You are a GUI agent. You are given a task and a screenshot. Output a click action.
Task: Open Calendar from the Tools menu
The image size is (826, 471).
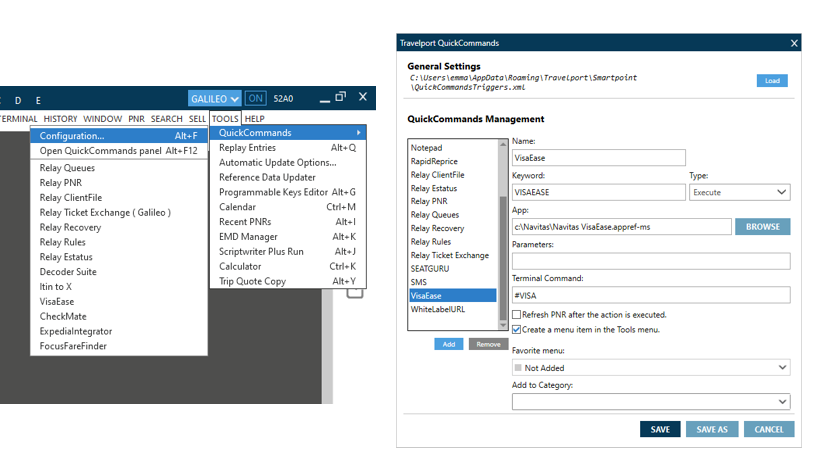(288, 207)
